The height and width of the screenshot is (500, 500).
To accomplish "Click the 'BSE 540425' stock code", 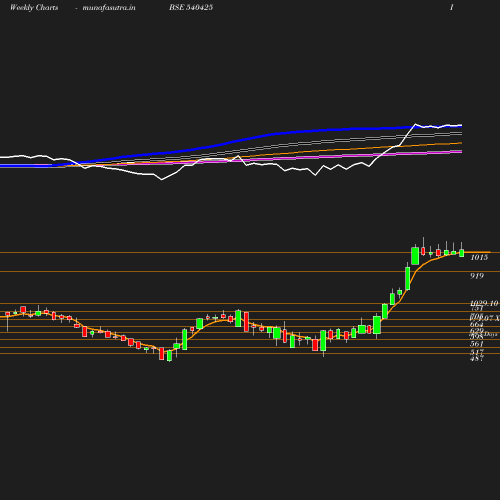I will 191,7.
